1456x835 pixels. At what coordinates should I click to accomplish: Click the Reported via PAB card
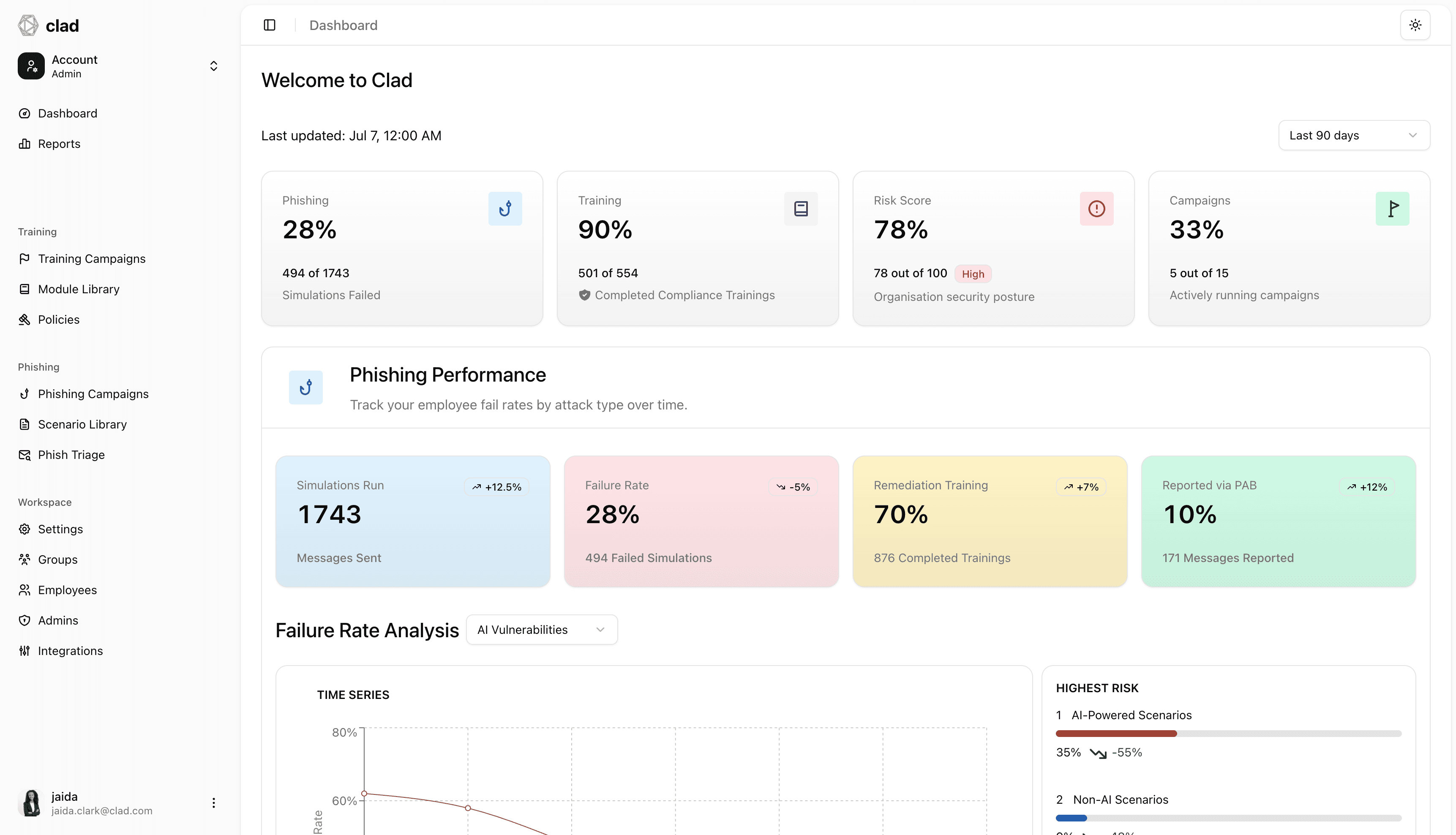[x=1278, y=521]
